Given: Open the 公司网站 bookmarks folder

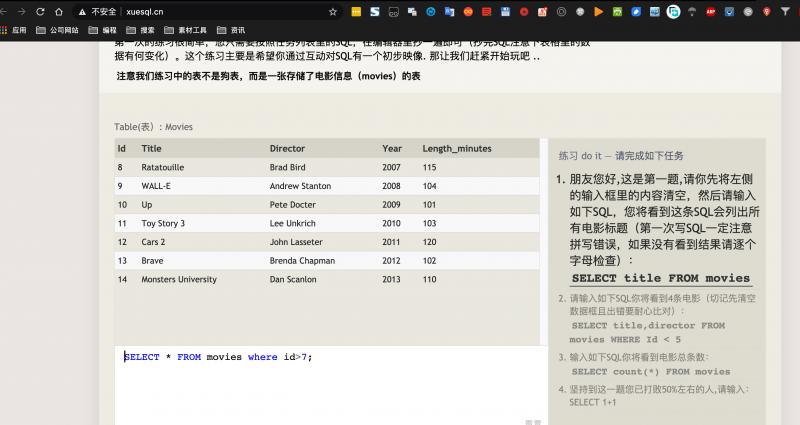Looking at the screenshot, I should [58, 30].
